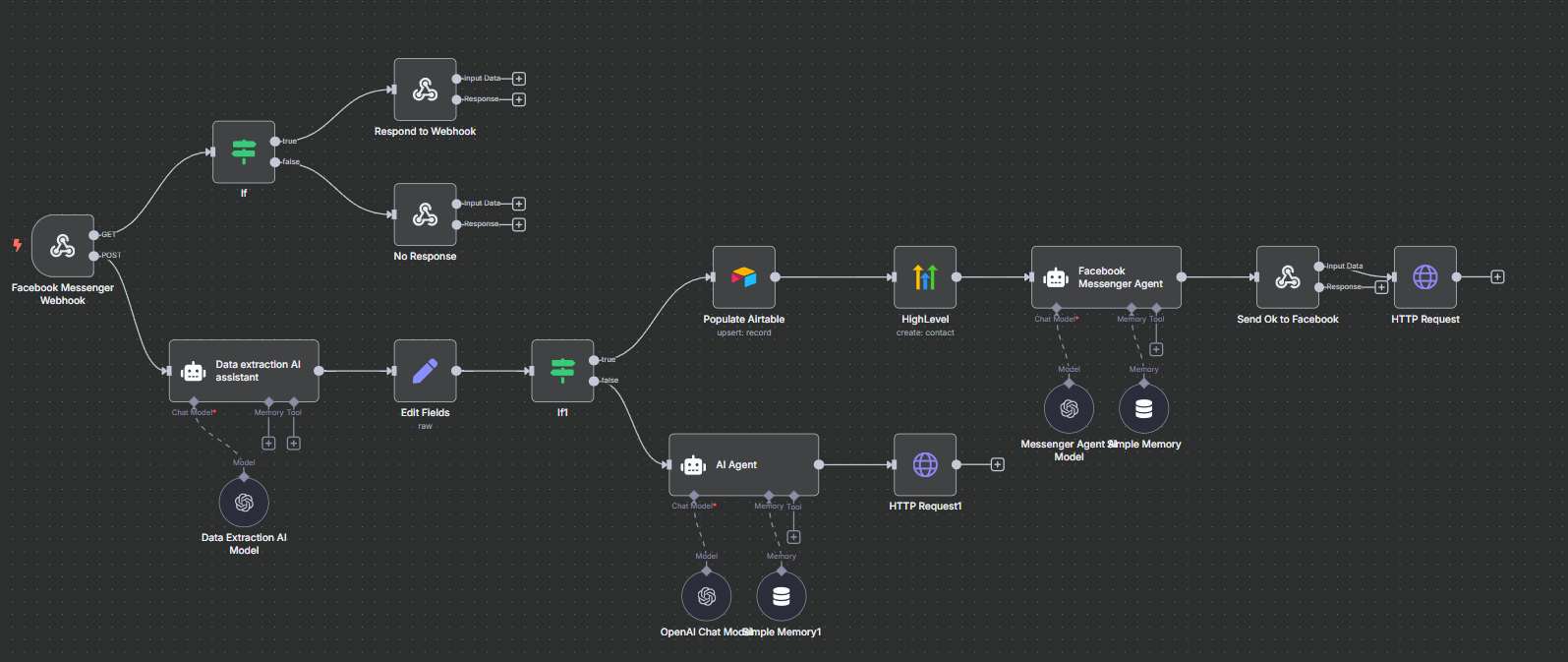Click the If node false output
This screenshot has width=1568, height=662.
[275, 162]
